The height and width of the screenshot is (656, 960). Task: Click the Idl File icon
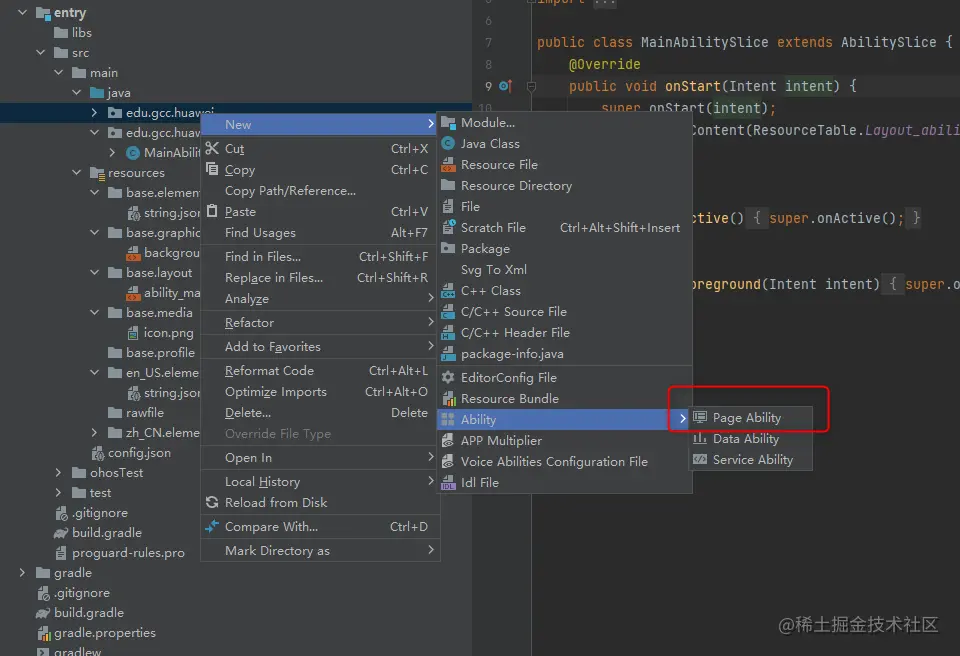click(x=448, y=482)
